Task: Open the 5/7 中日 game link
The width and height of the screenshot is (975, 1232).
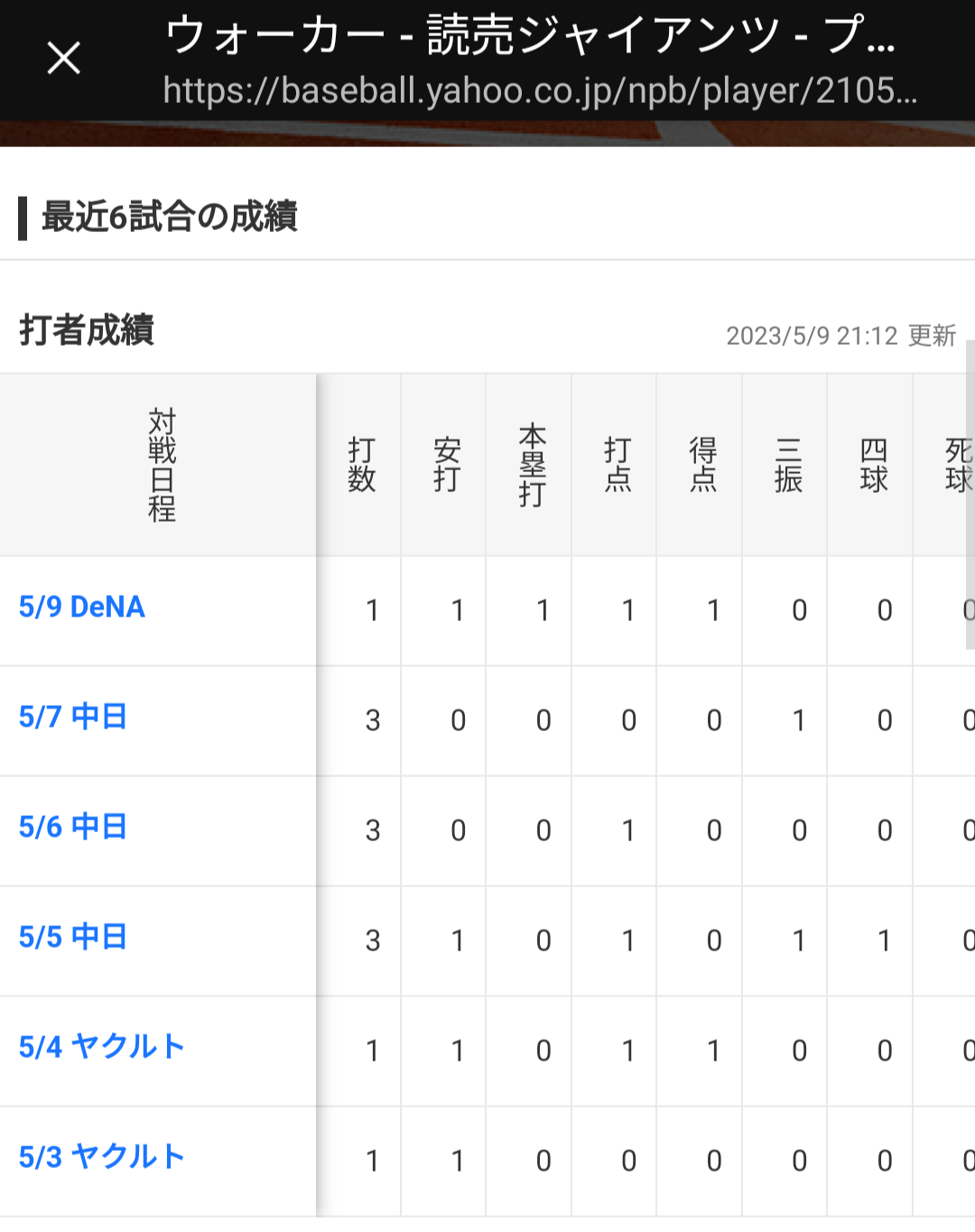Action: click(x=73, y=718)
